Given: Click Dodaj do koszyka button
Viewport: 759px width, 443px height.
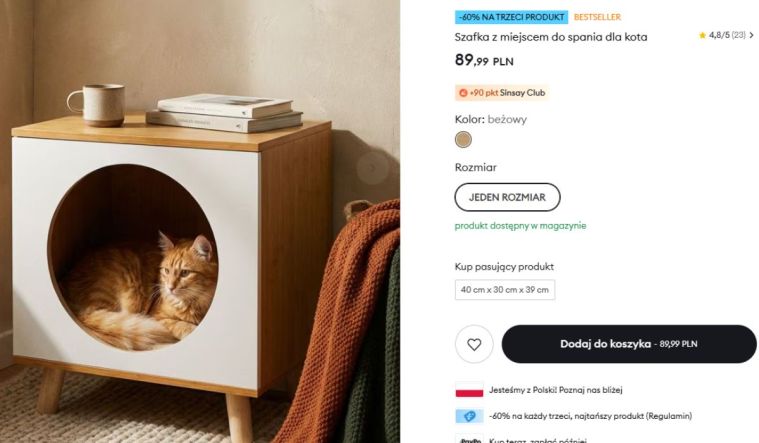Looking at the screenshot, I should (629, 344).
